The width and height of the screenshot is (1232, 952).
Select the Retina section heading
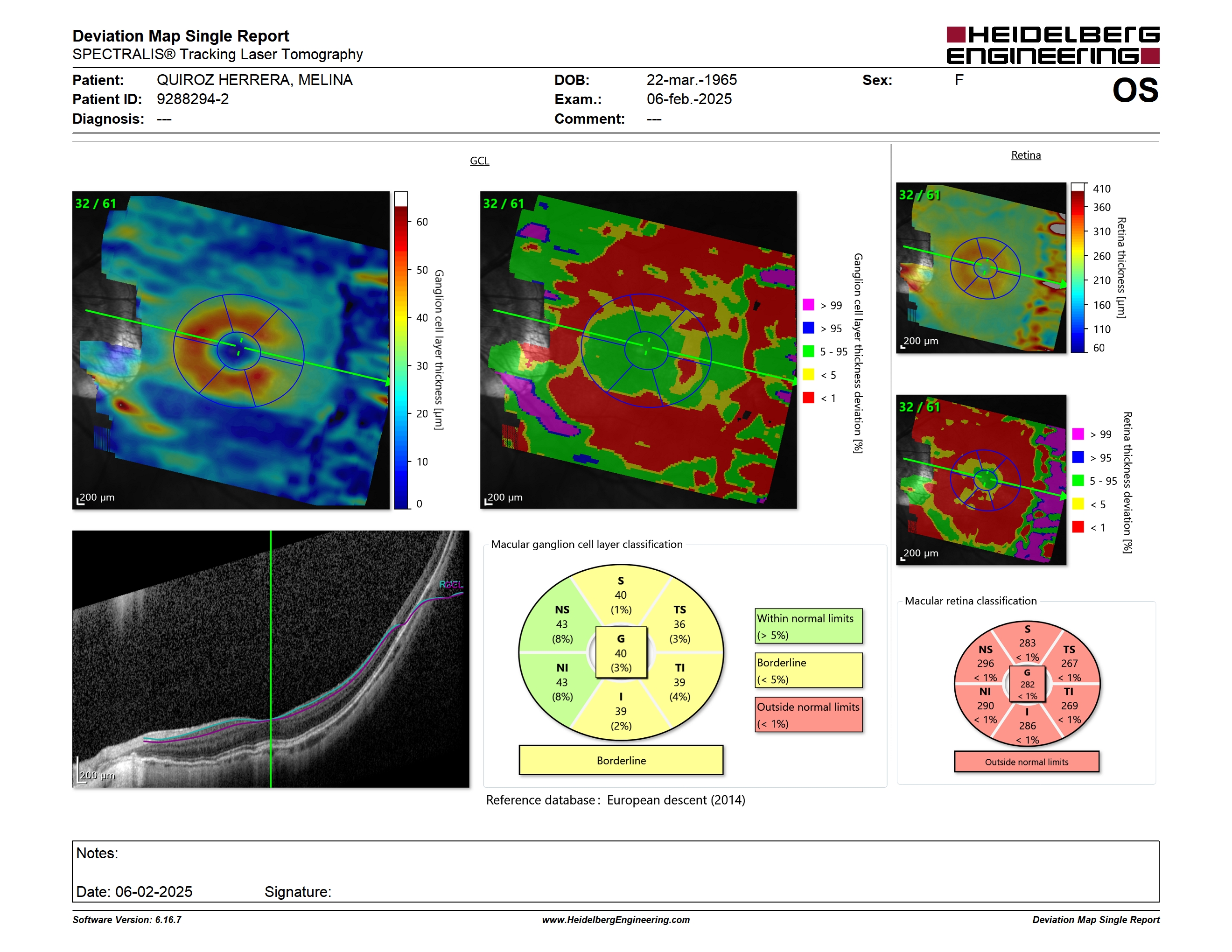(x=1026, y=155)
